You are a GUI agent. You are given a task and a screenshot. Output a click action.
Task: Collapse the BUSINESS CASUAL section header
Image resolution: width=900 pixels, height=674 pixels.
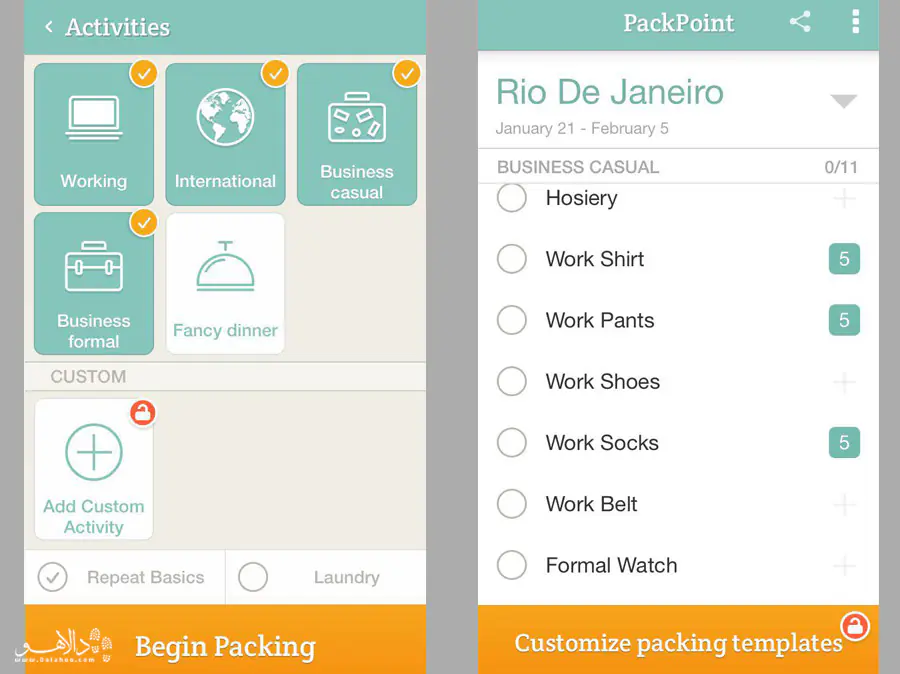[678, 167]
